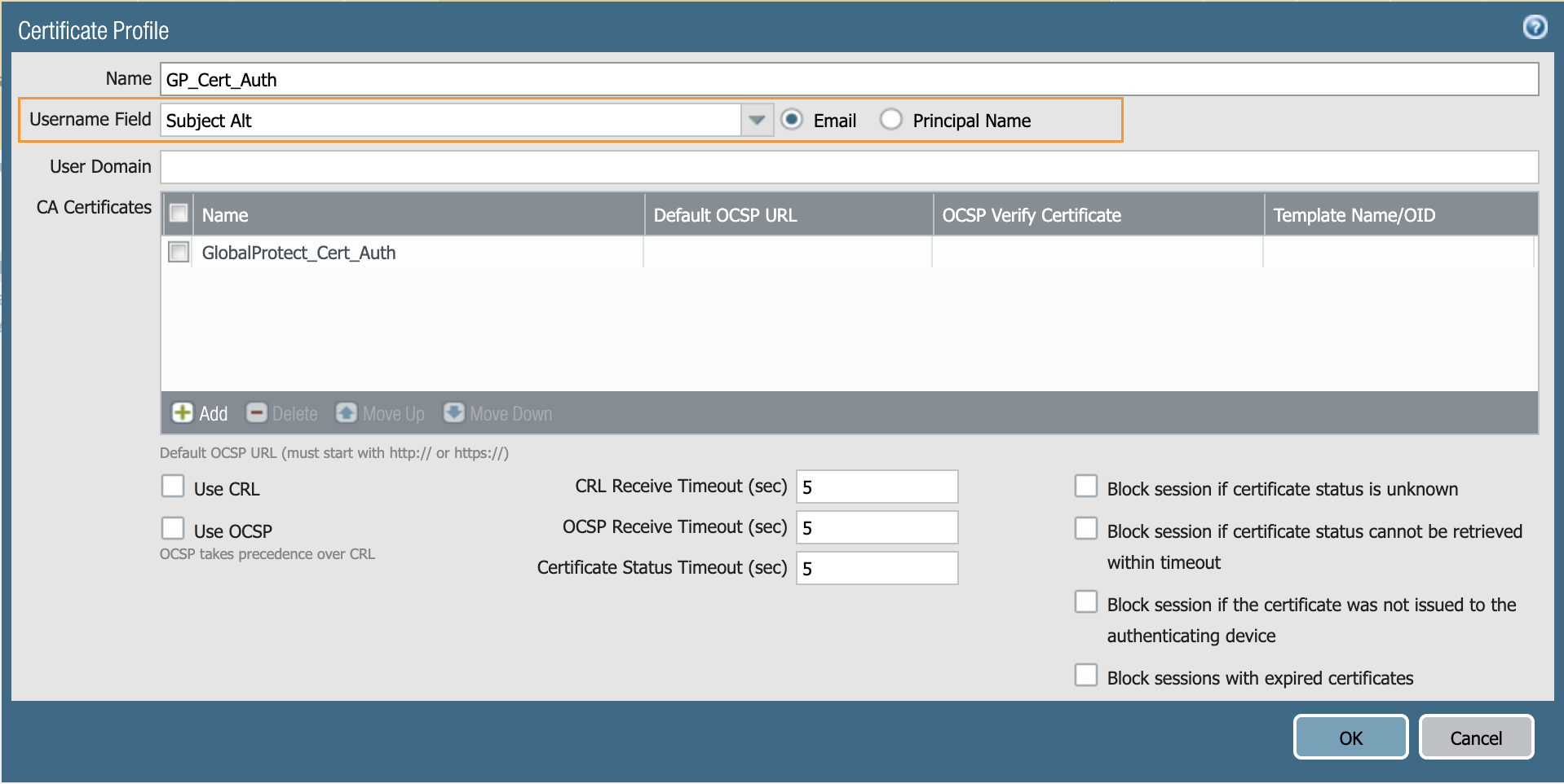
Task: Check Block sessions with expired certificates
Action: pyautogui.click(x=1085, y=675)
